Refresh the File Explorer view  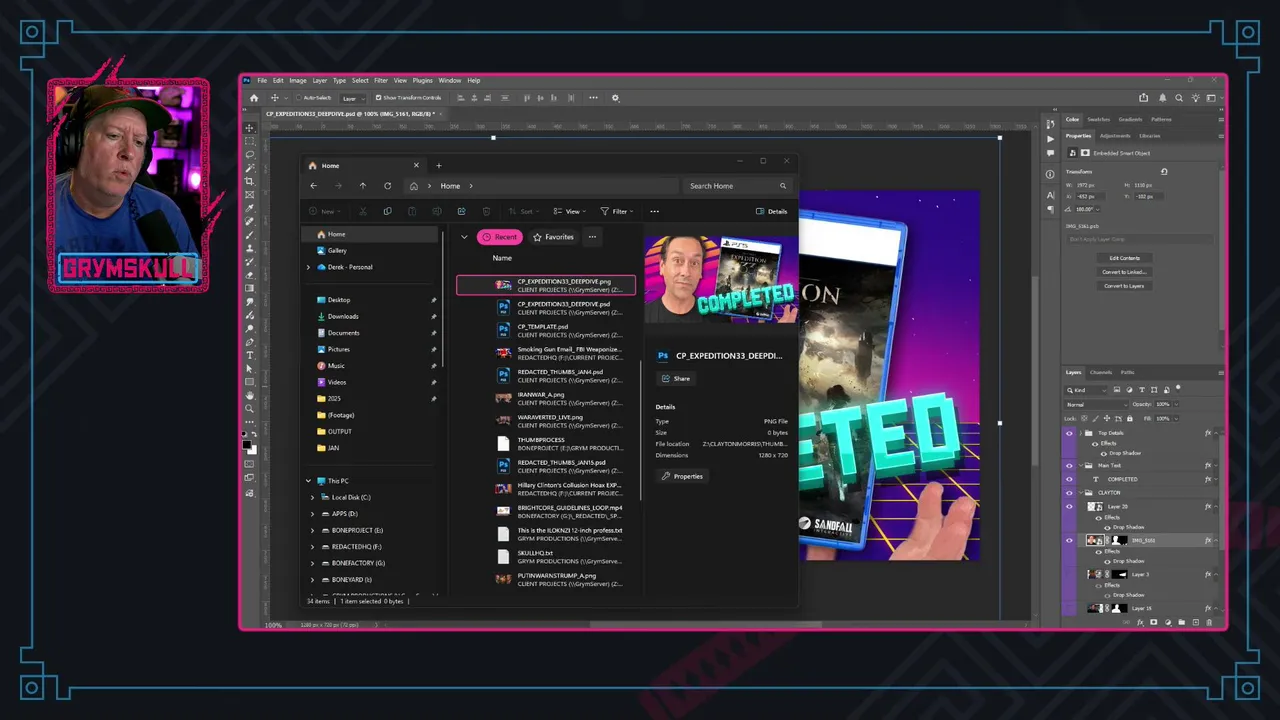[387, 186]
